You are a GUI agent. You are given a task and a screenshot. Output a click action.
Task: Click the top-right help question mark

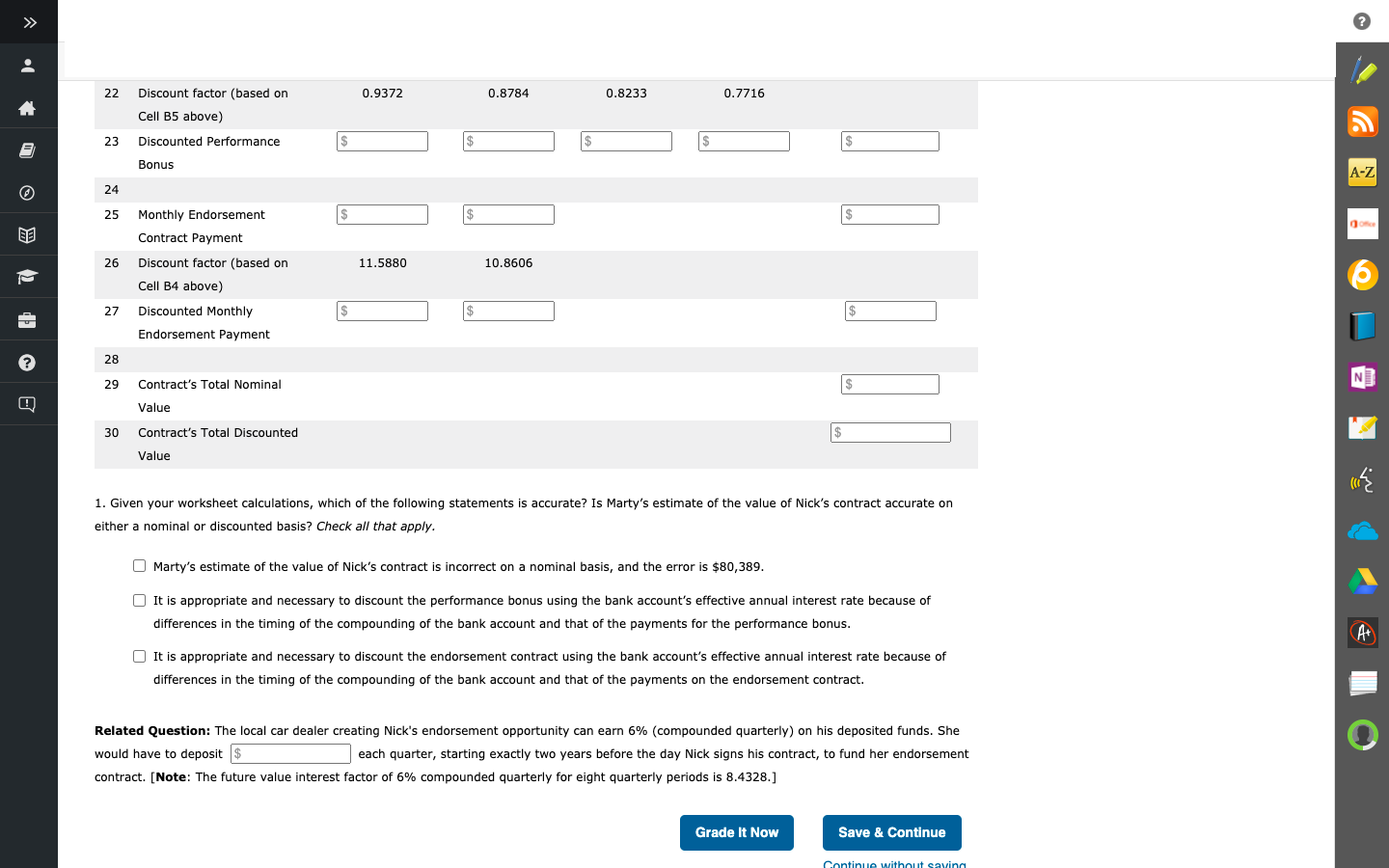pyautogui.click(x=1362, y=21)
